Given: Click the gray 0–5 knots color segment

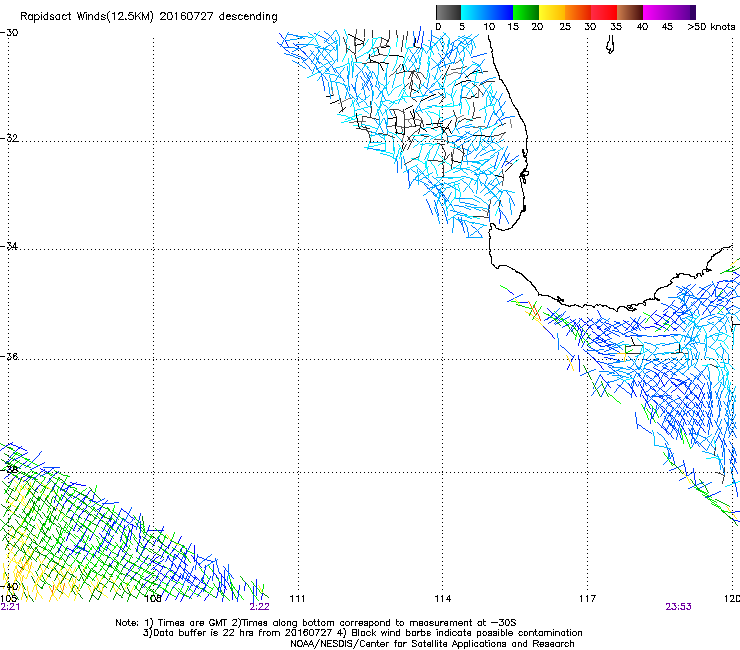Looking at the screenshot, I should [x=448, y=12].
